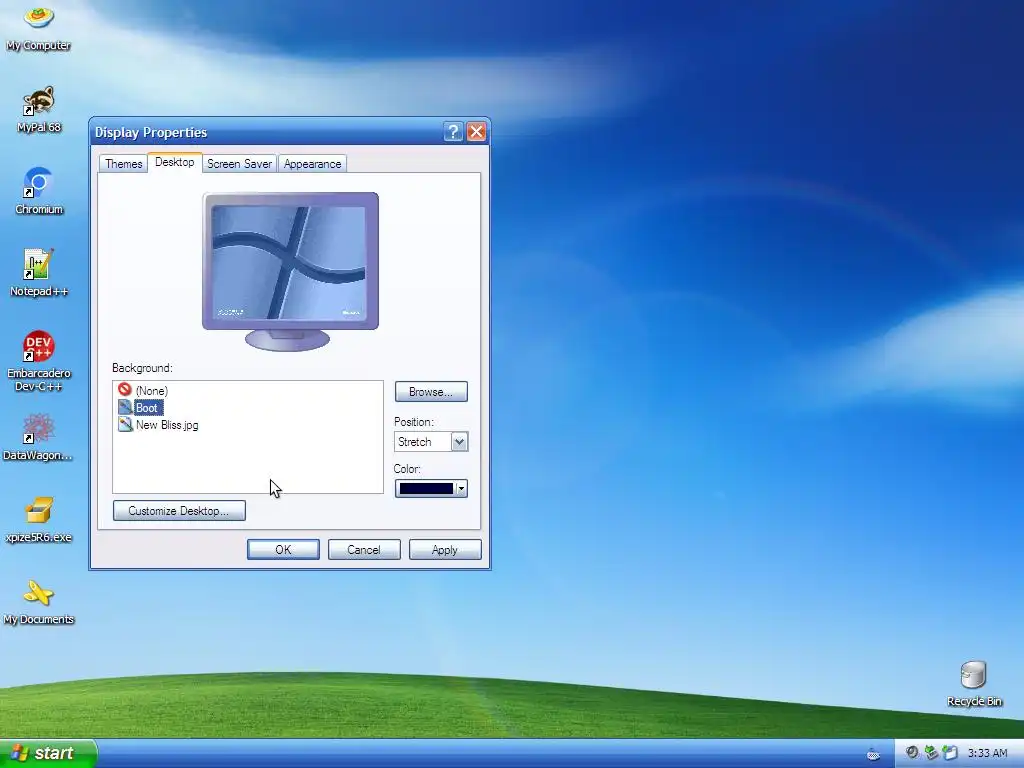Image resolution: width=1024 pixels, height=768 pixels.
Task: Switch to the Desktop tab
Action: [174, 162]
